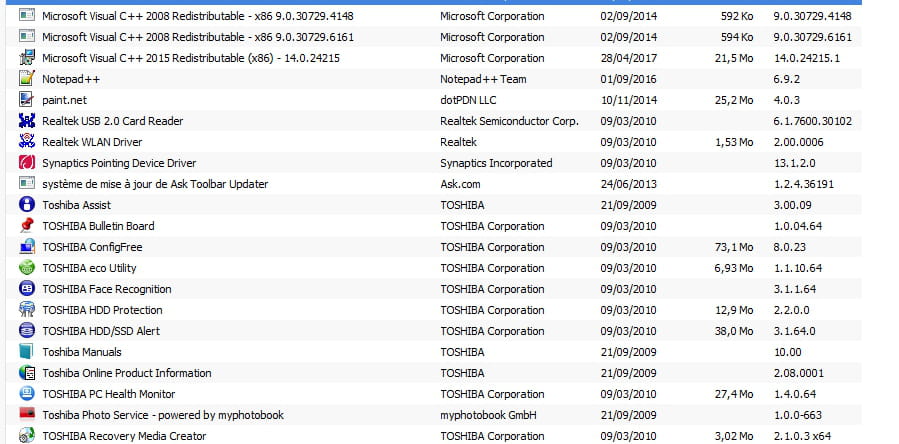This screenshot has width=899, height=444.
Task: Click the Toshiba Photo Service icon
Action: [26, 415]
